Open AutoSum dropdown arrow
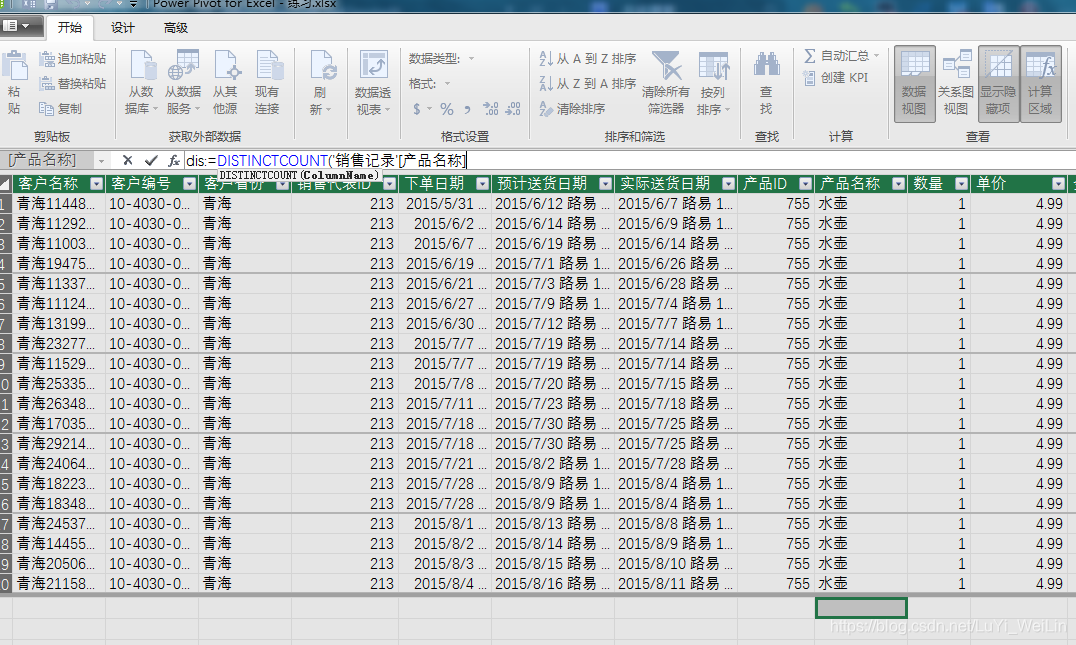Screen dimensions: 1076x645 876,56
